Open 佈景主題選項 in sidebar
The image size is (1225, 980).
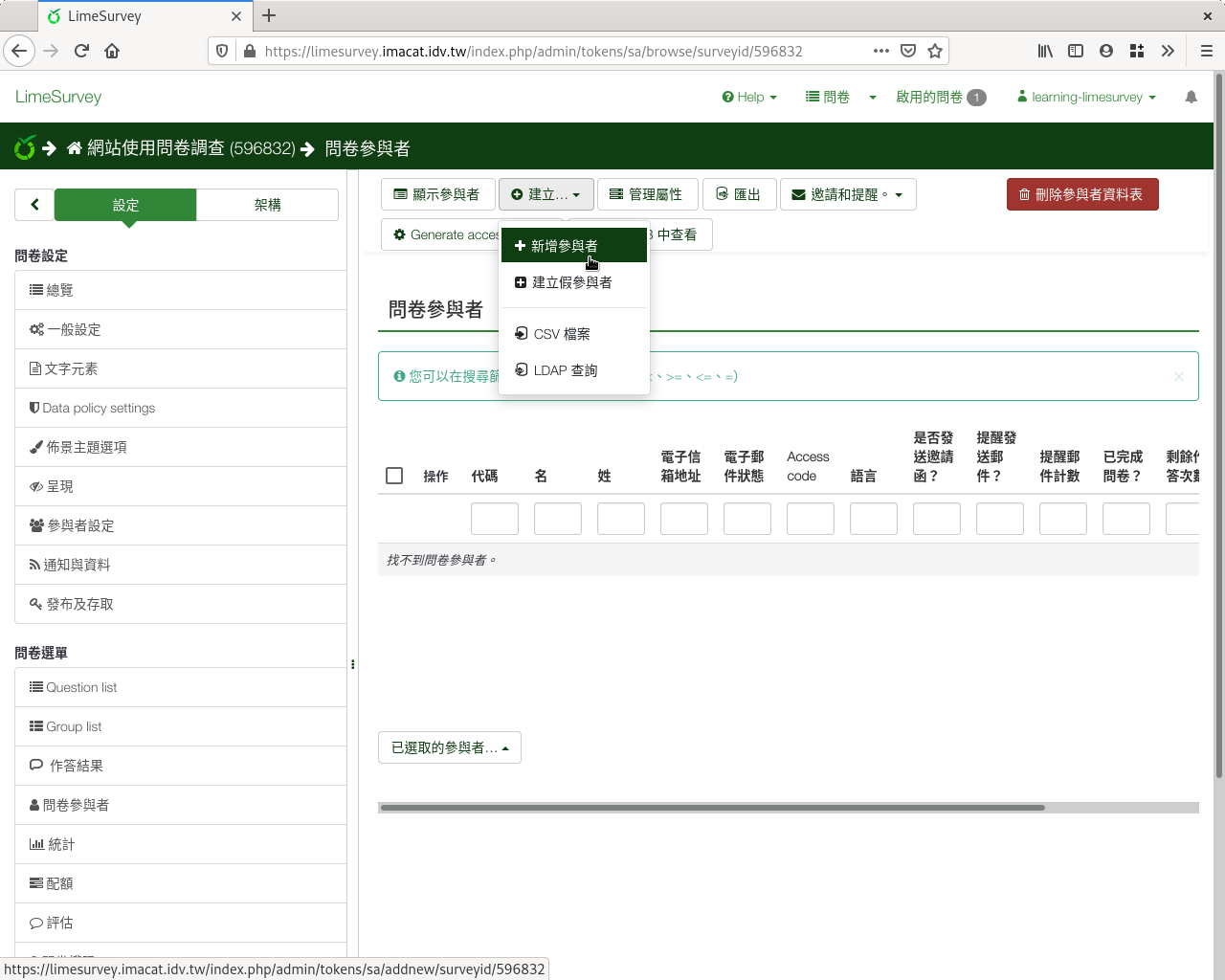click(181, 447)
